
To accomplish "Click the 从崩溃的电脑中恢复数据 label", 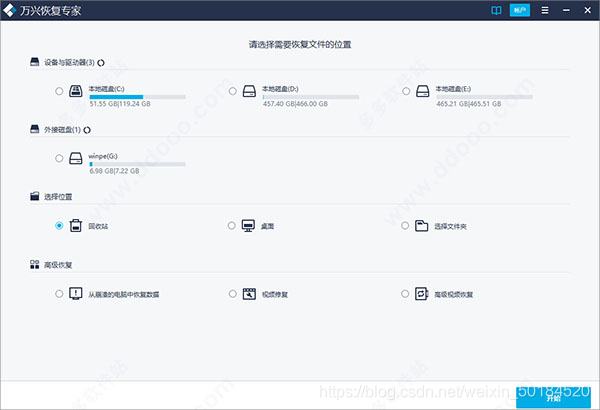I will click(x=124, y=294).
